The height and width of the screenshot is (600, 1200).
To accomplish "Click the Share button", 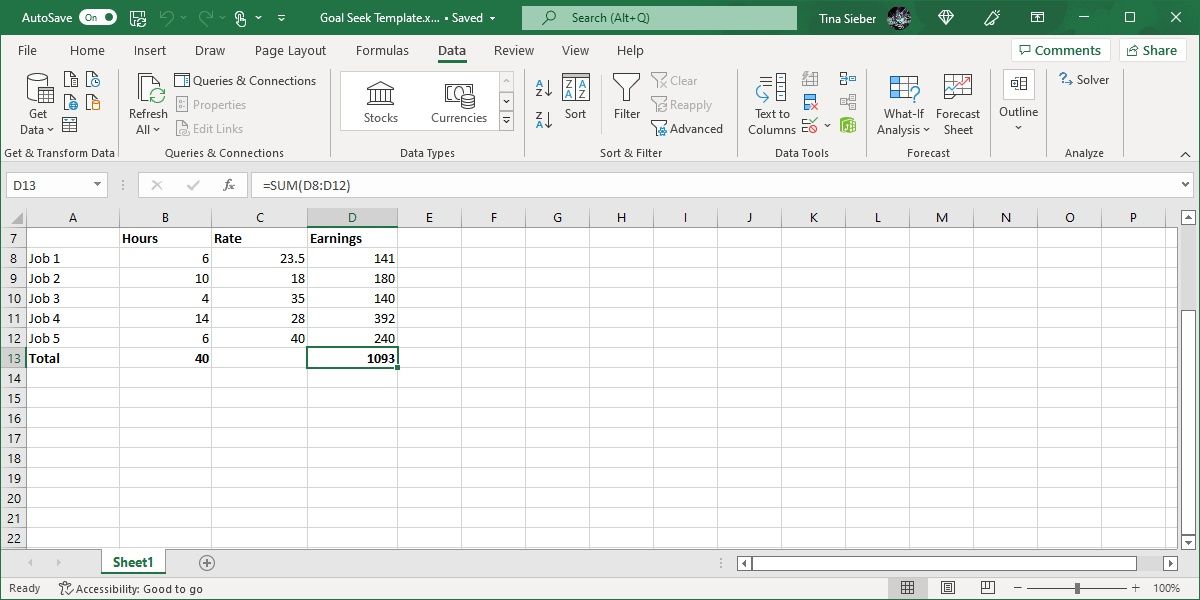I will 1152,49.
